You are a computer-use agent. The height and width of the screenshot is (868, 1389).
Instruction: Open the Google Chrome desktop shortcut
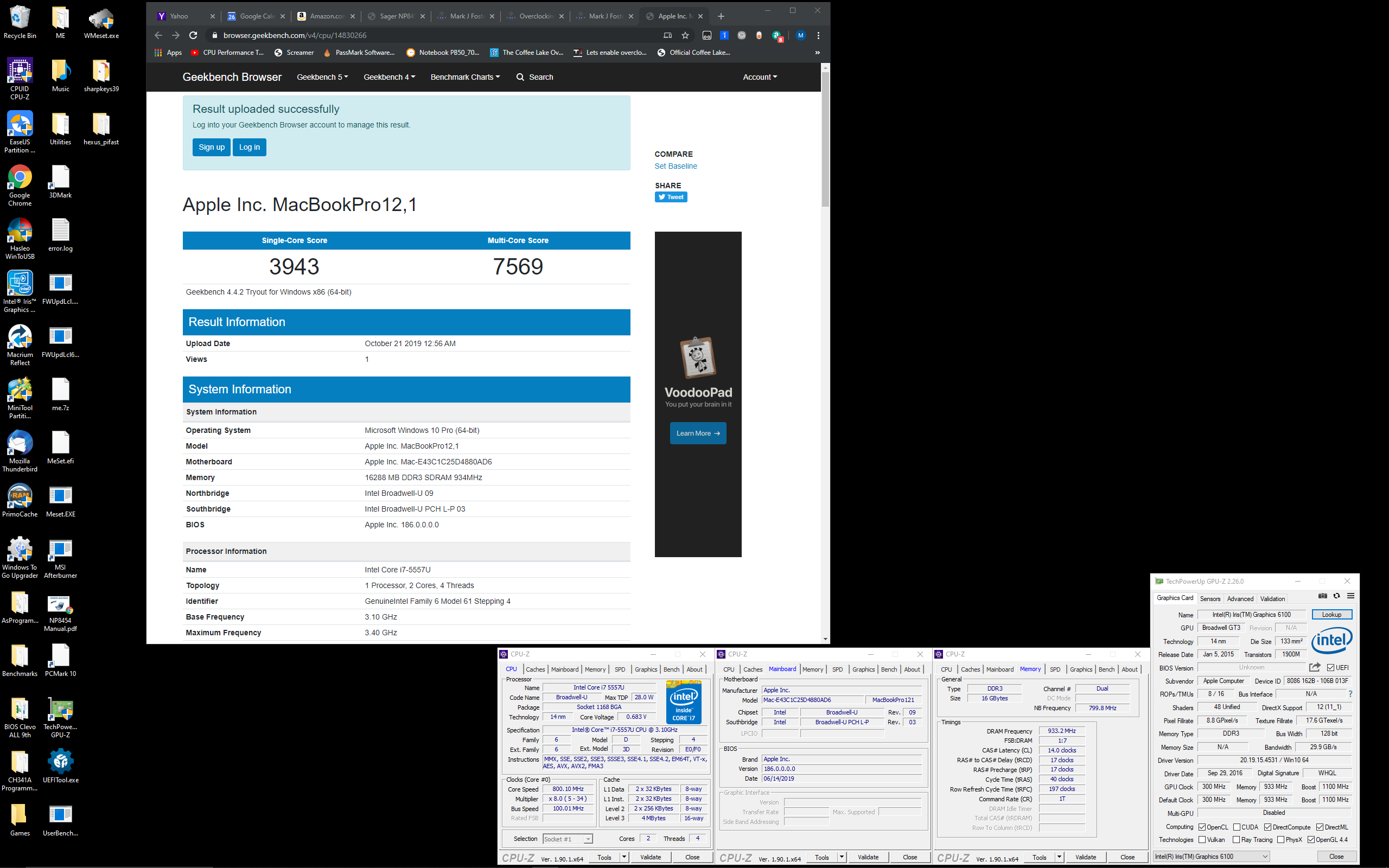(20, 186)
